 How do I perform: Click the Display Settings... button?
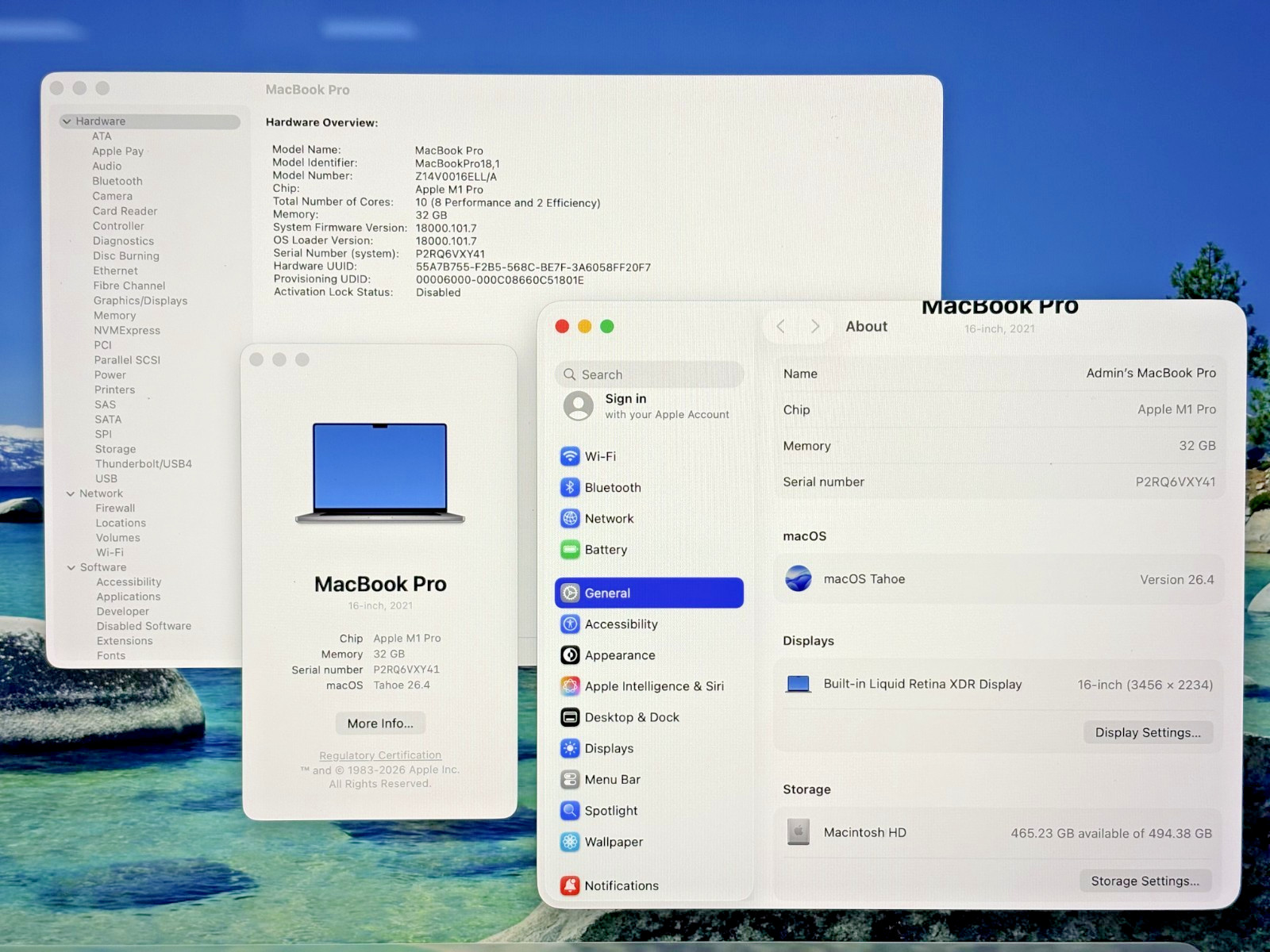pos(1147,732)
